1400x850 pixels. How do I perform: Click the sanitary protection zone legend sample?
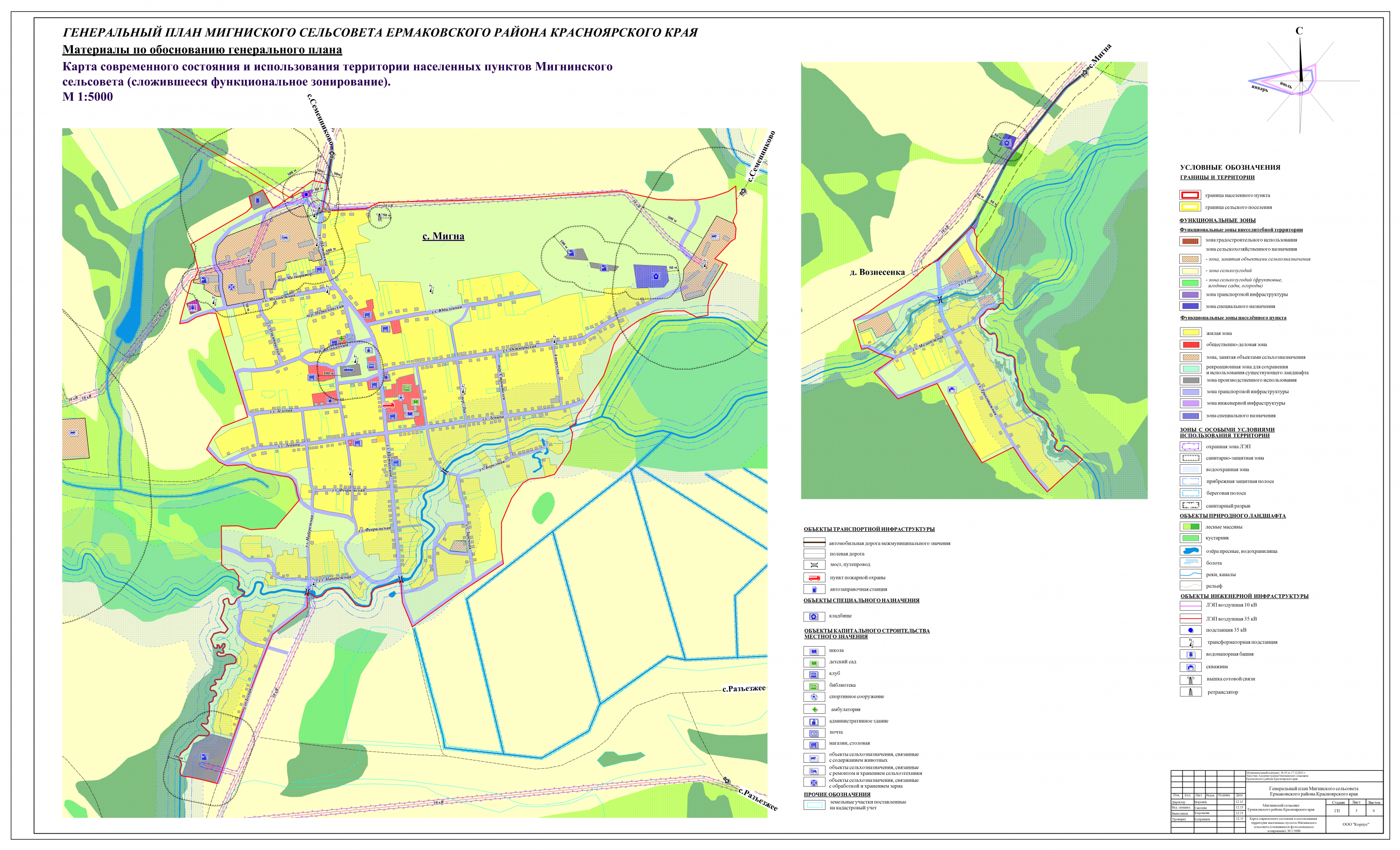coord(1190,458)
